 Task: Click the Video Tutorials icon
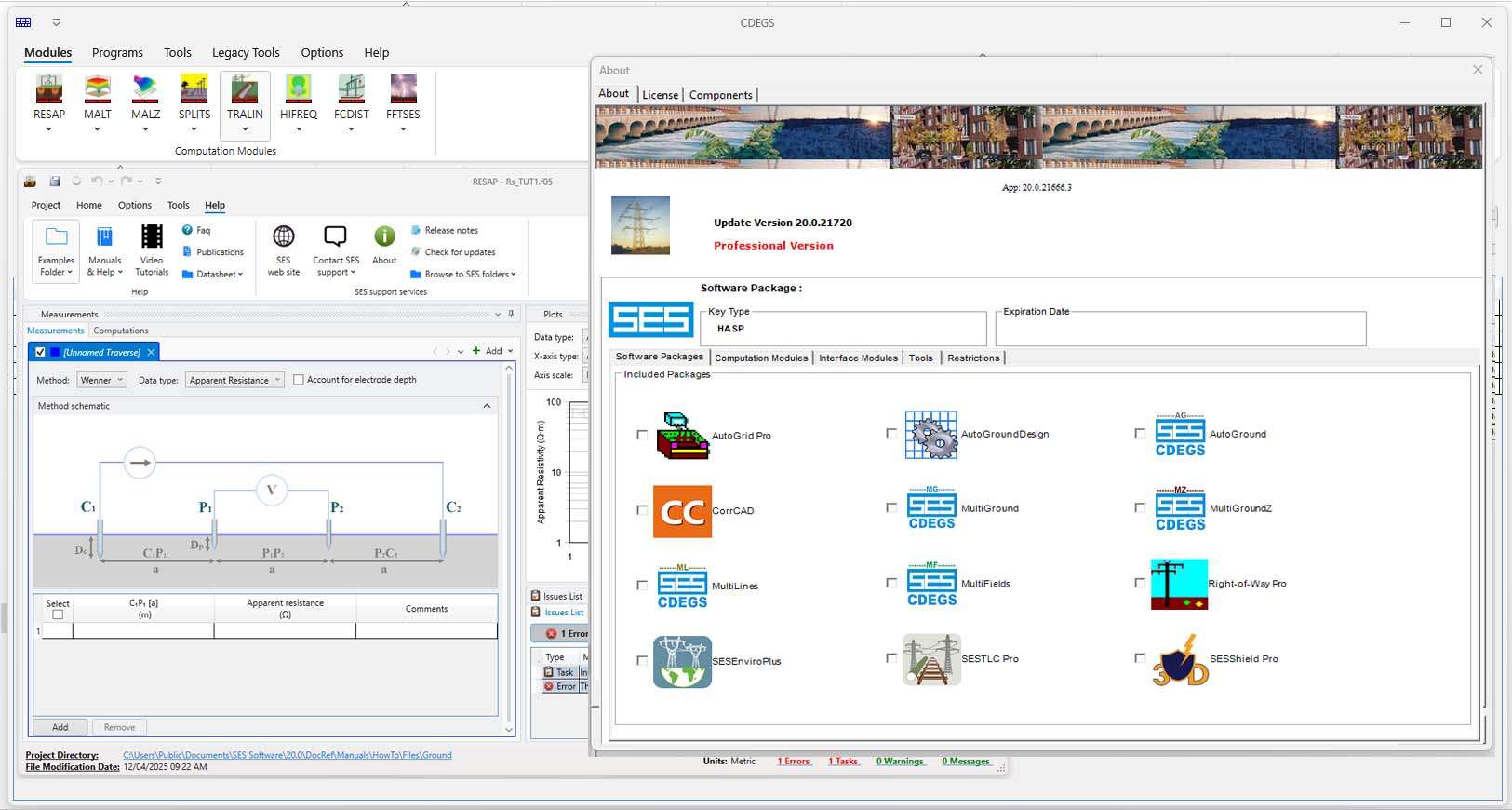pos(152,238)
